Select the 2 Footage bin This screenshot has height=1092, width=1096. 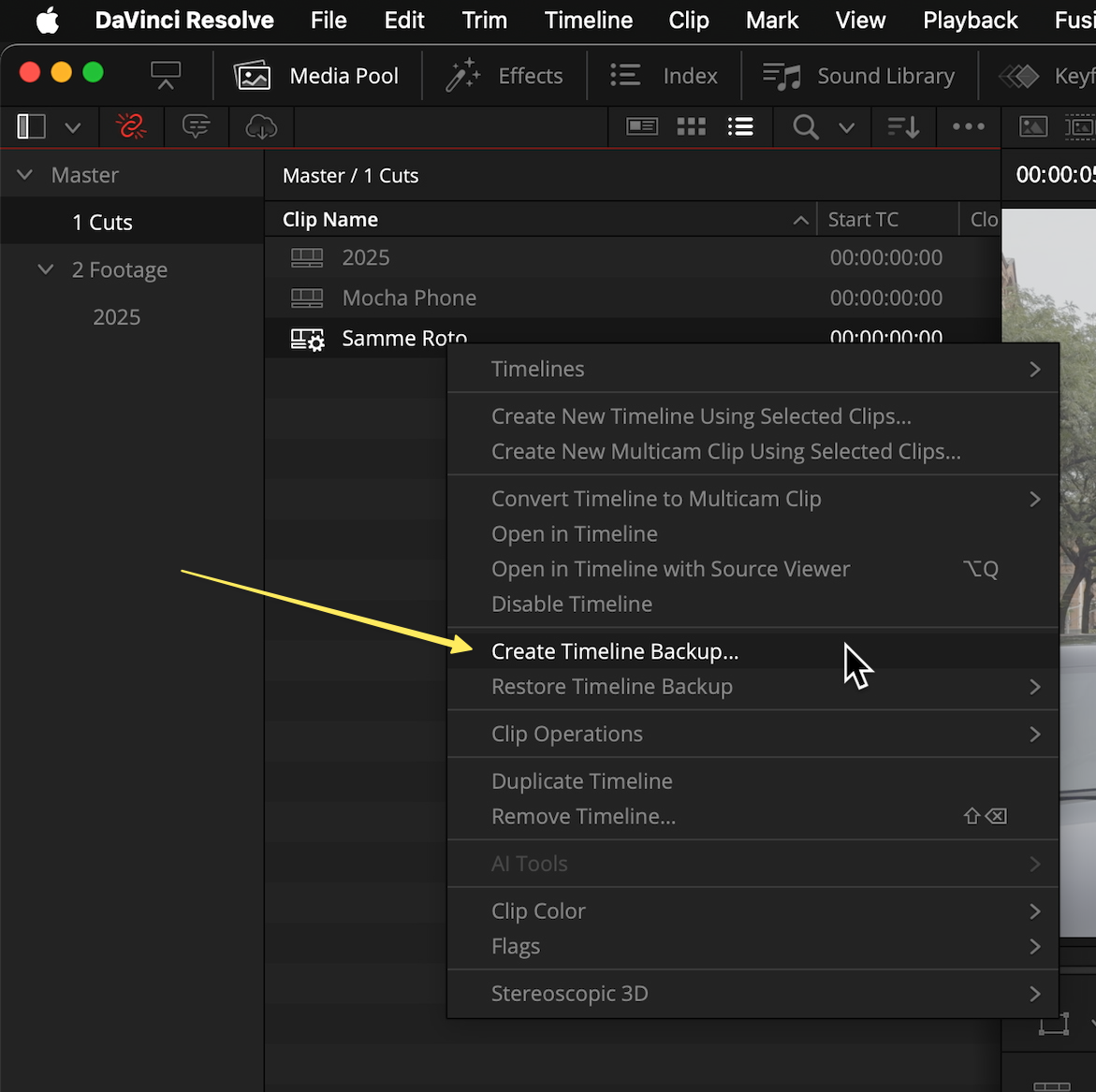[x=120, y=269]
